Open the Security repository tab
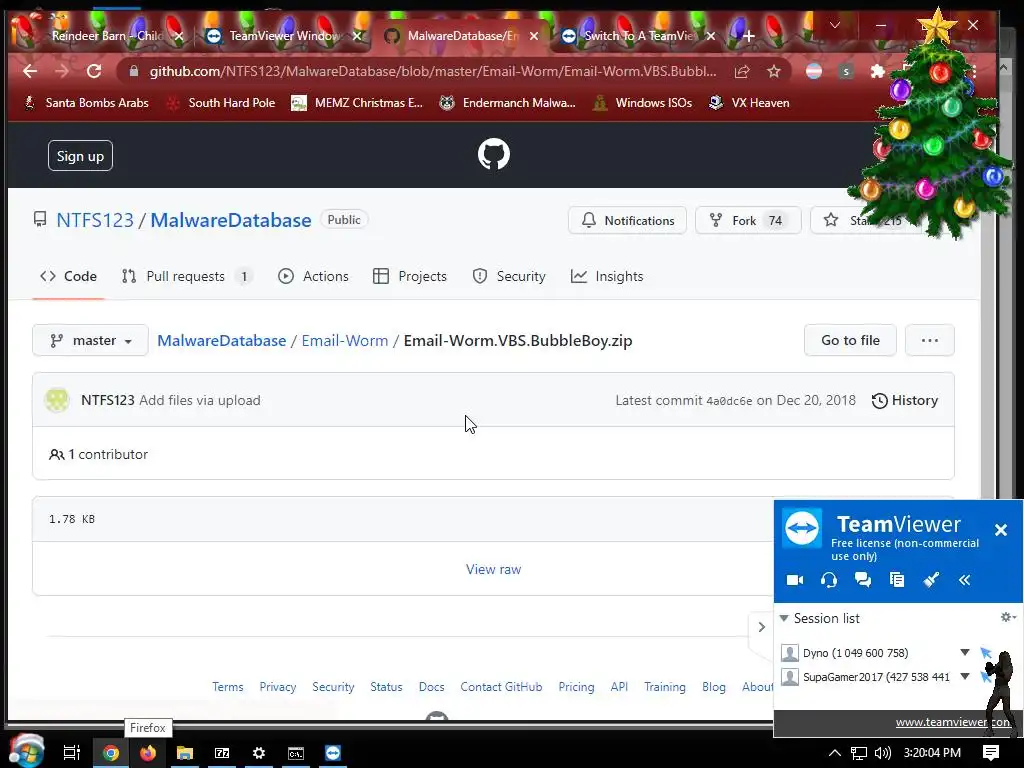 tap(509, 276)
